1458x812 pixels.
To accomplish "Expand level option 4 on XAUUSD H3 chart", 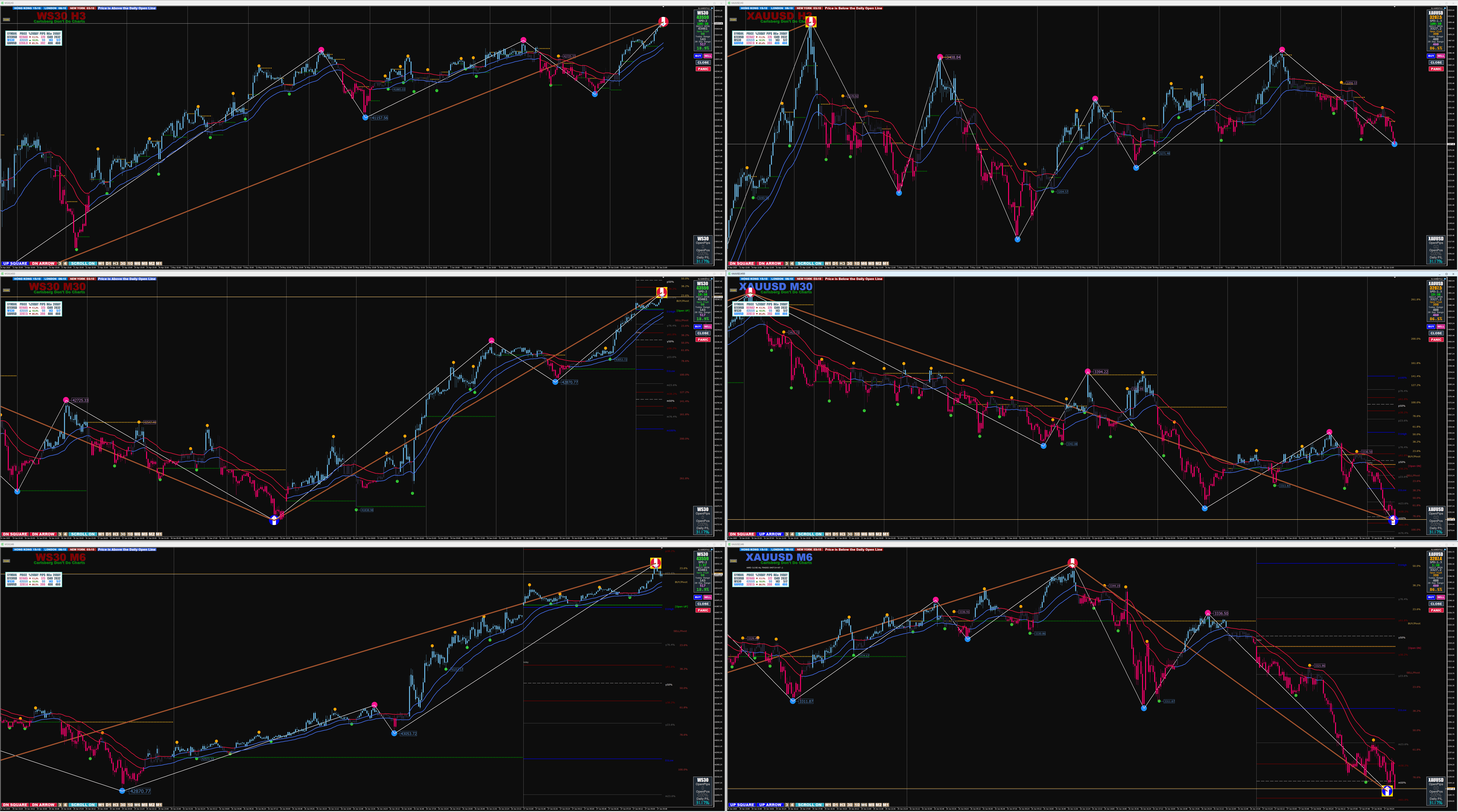I will [x=792, y=264].
